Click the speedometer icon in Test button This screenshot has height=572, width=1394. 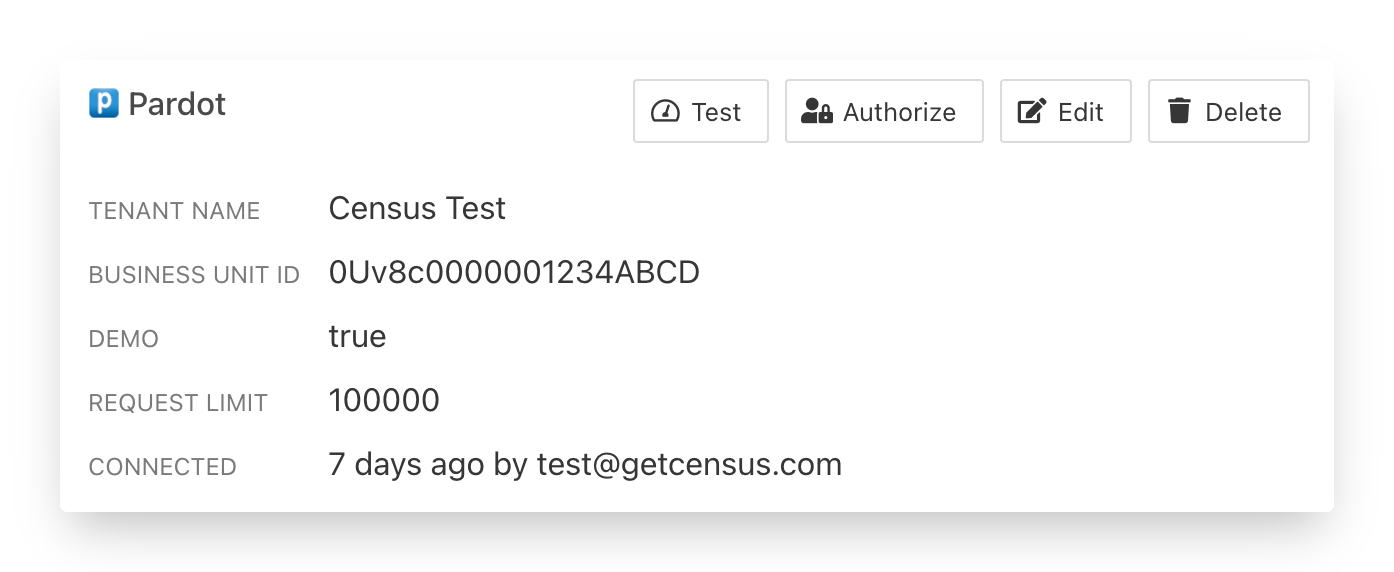click(x=665, y=112)
